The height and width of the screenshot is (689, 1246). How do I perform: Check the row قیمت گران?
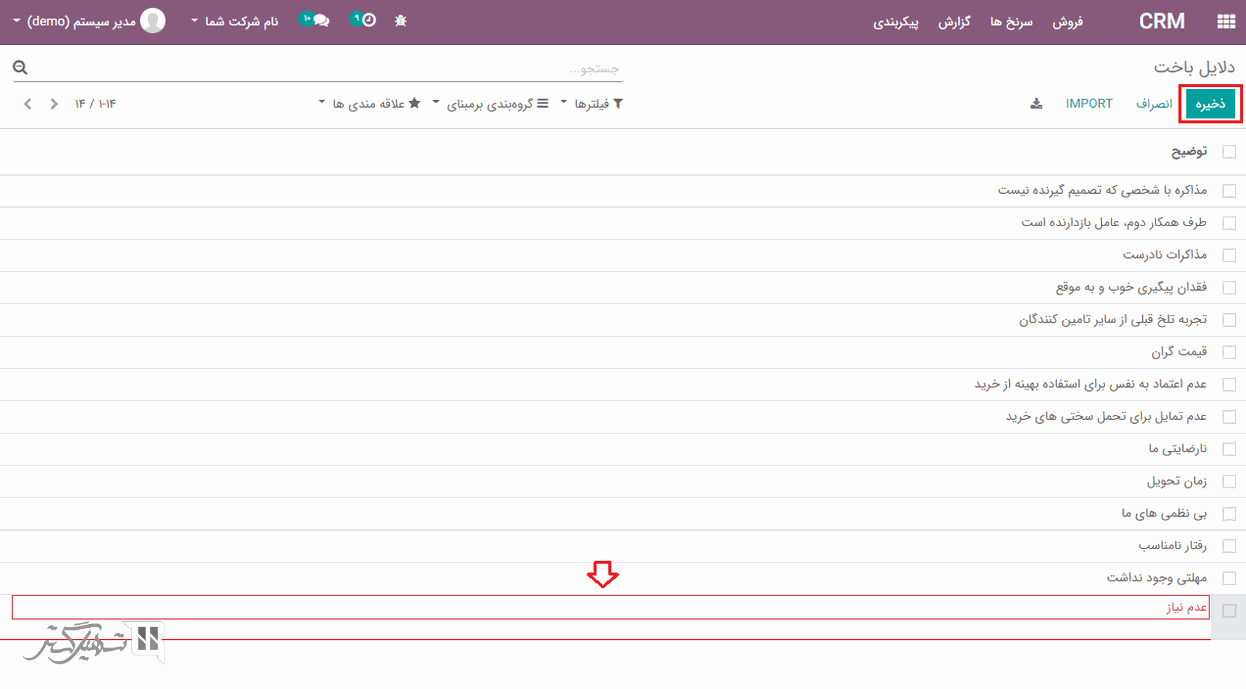coord(1229,353)
